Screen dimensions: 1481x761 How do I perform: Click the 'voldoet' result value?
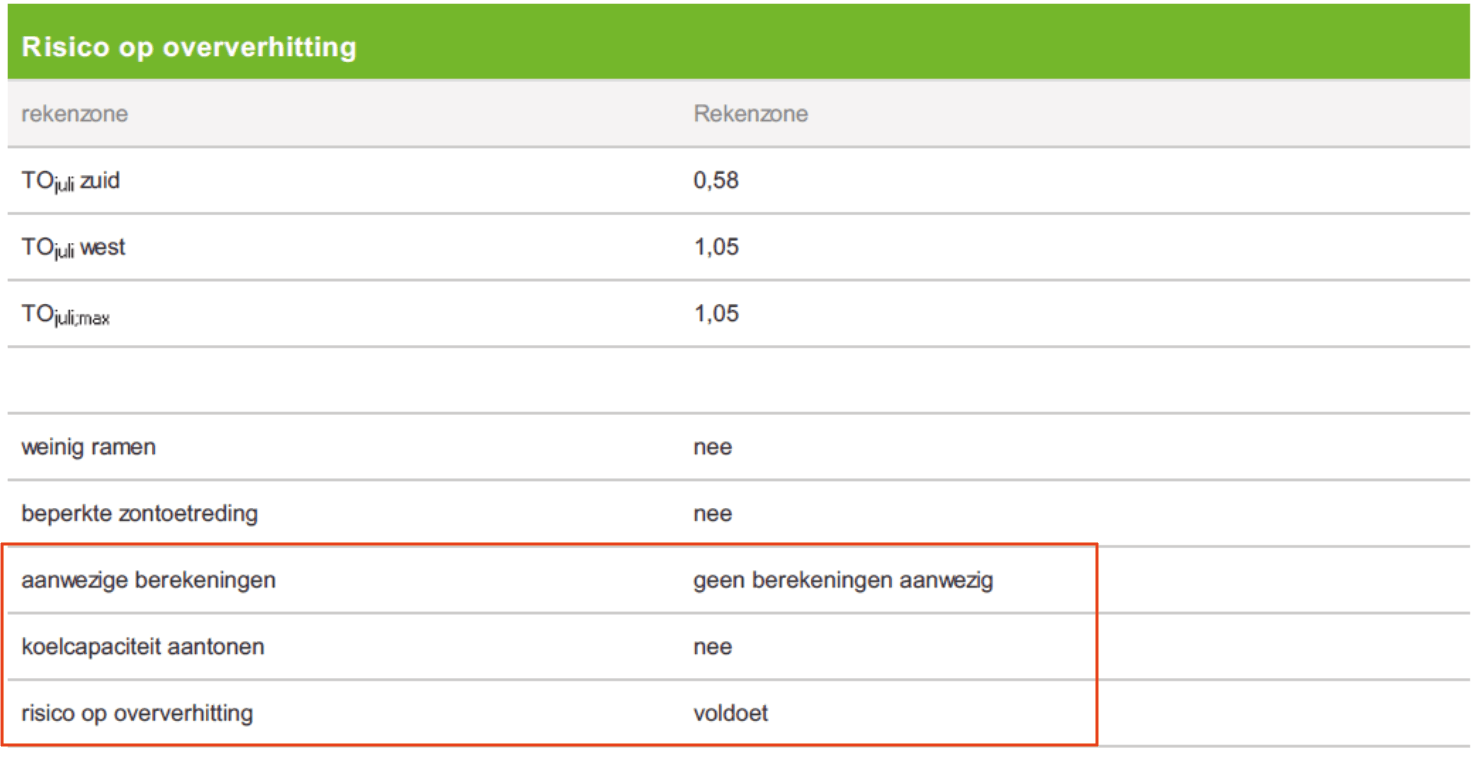731,714
